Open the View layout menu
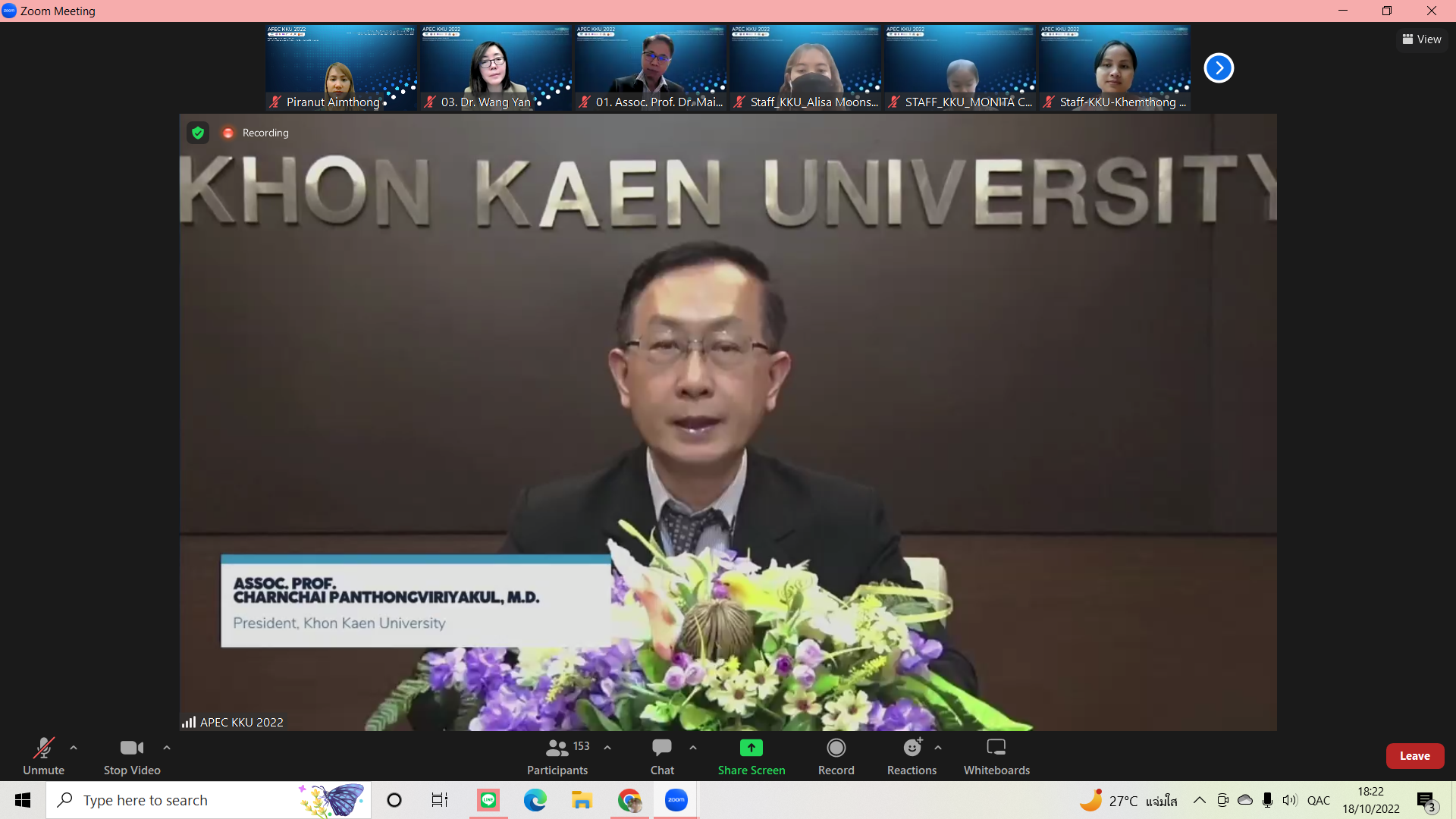This screenshot has width=1456, height=819. tap(1422, 39)
